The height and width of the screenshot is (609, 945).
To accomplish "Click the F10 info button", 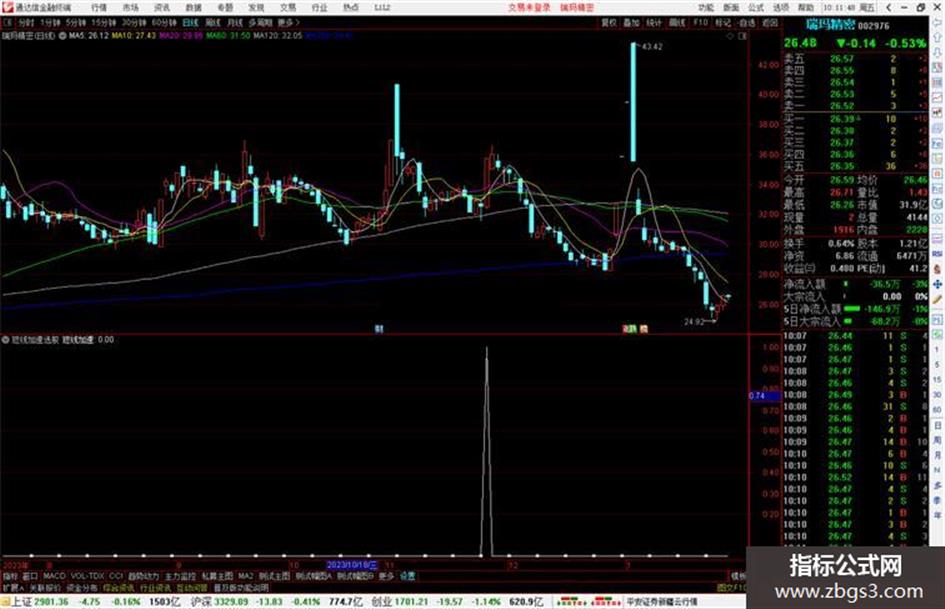I will coord(700,22).
